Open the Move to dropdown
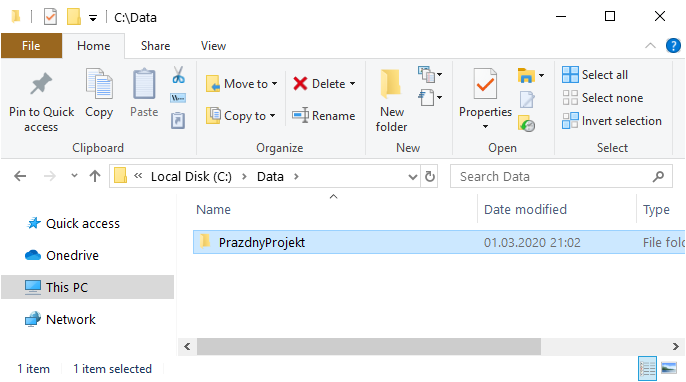The image size is (686, 382). [x=242, y=84]
